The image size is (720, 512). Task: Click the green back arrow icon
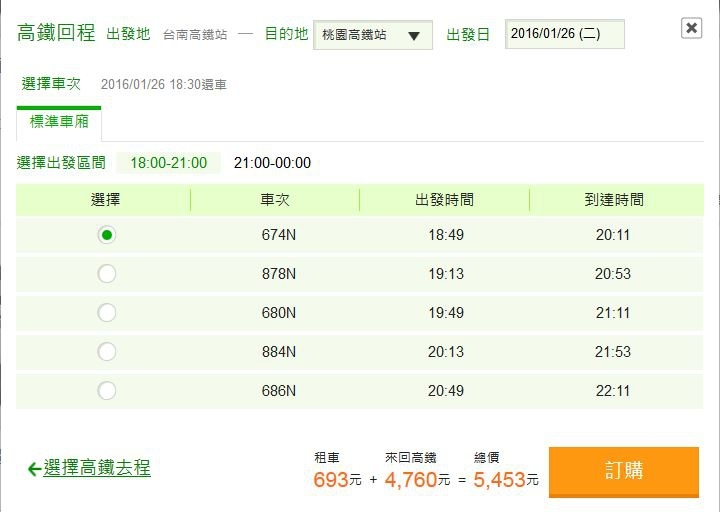point(33,469)
